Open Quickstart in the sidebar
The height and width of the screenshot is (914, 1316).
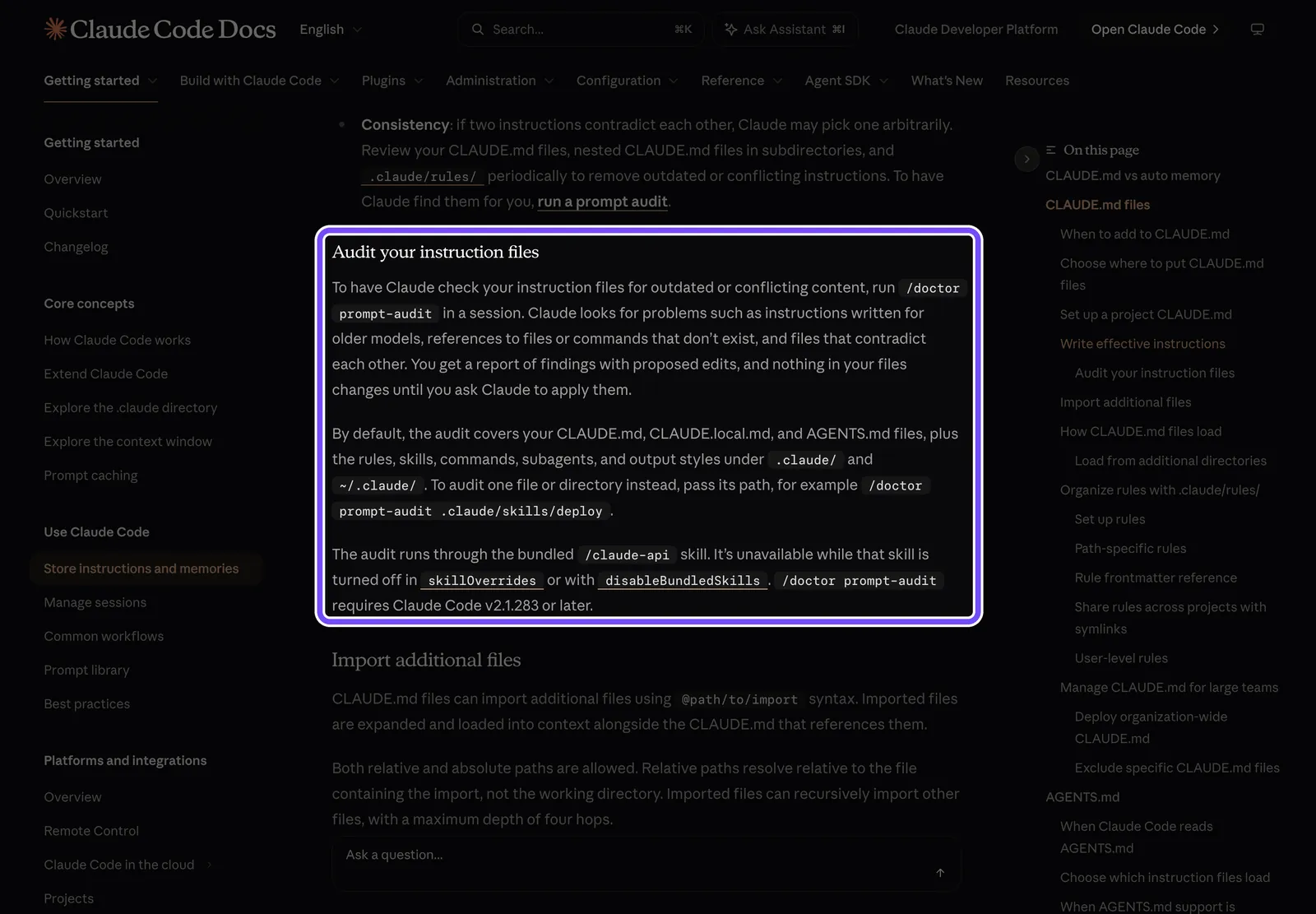76,213
